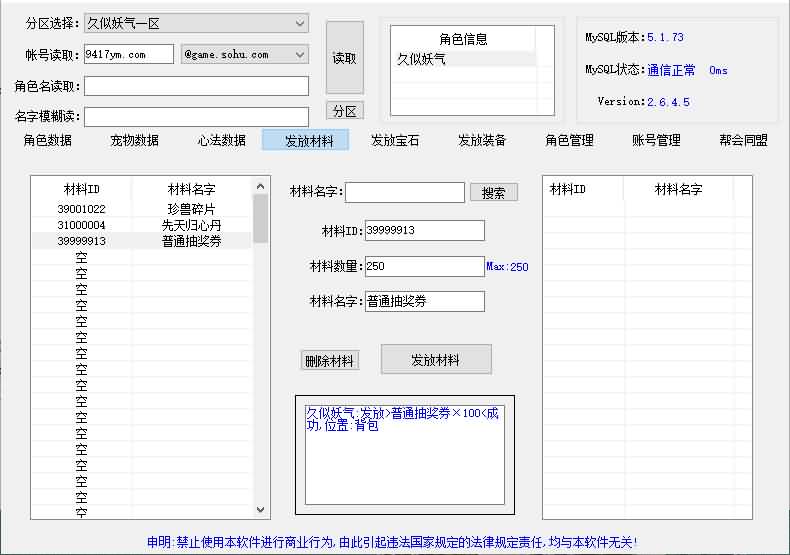This screenshot has height=555, width=790.
Task: Switch to the 账号管理 tab
Action: [x=656, y=140]
